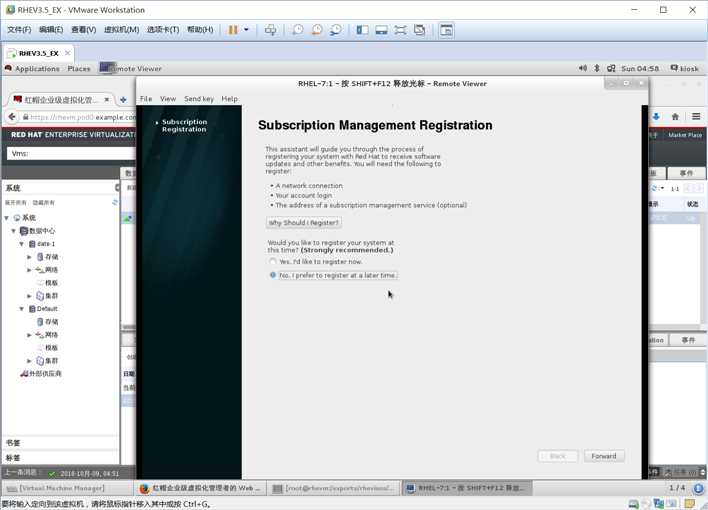Click the Forward button
708x510 pixels.
[x=604, y=456]
